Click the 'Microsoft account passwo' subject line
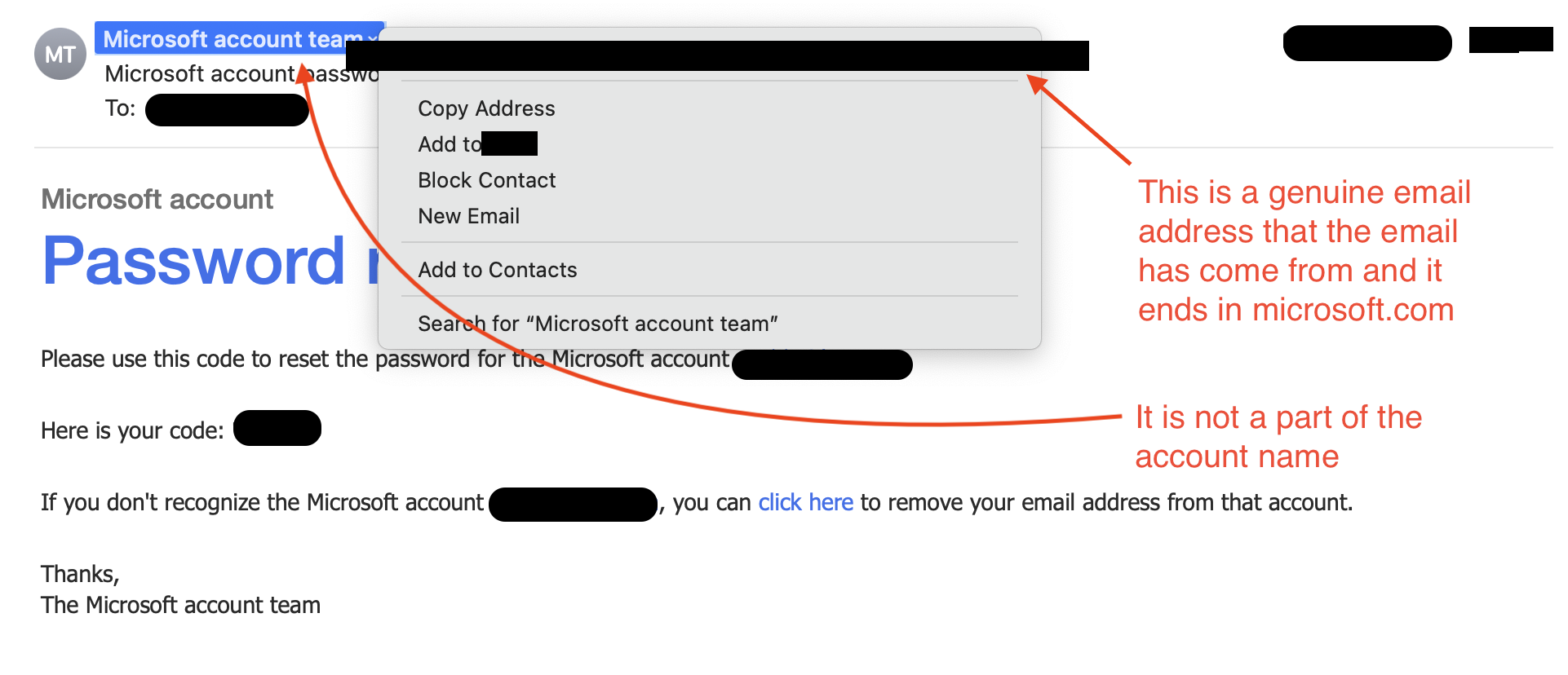Image resolution: width=1568 pixels, height=675 pixels. point(241,74)
